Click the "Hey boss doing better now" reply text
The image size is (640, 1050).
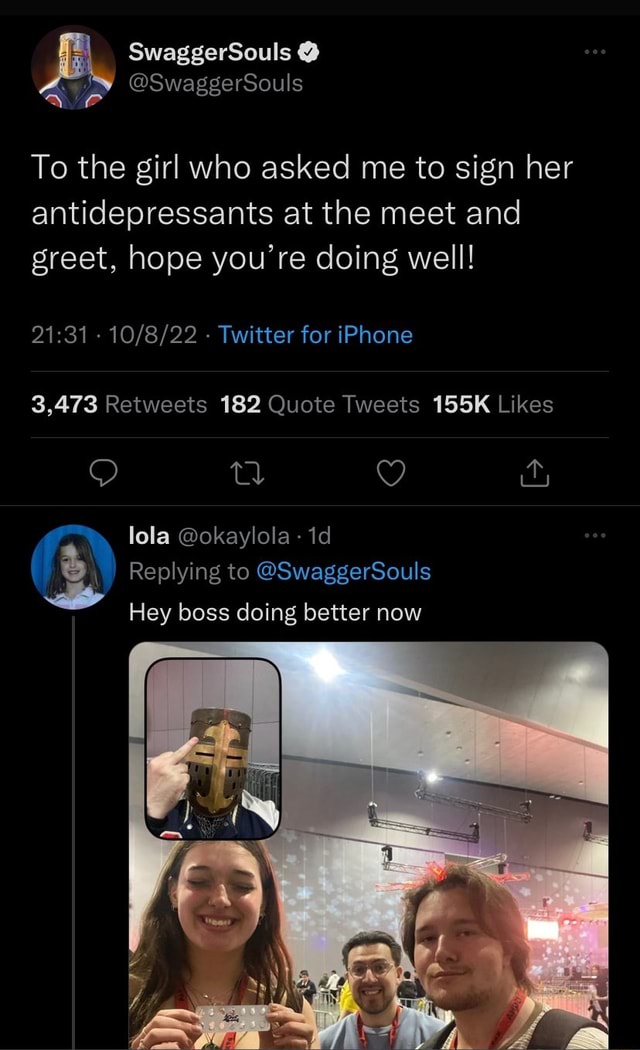pyautogui.click(x=275, y=612)
